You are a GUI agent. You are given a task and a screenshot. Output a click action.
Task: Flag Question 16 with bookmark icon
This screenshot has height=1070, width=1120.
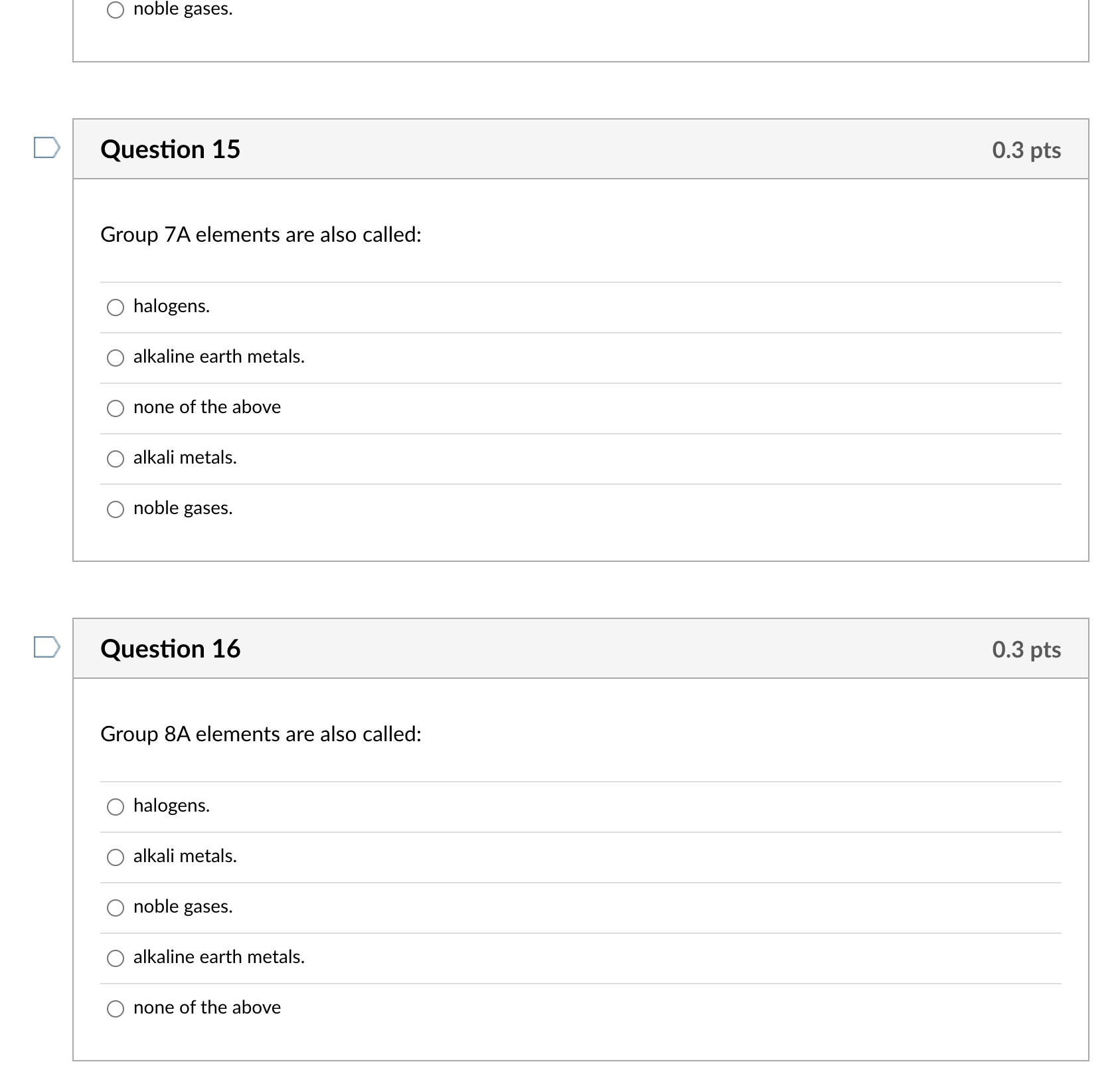click(x=47, y=648)
